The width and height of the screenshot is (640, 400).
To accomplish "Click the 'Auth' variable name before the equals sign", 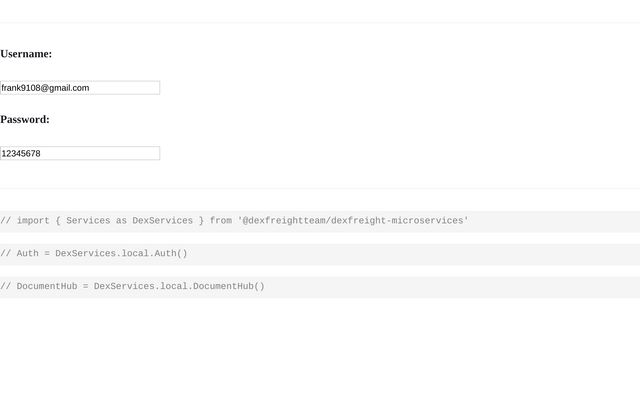I will [x=27, y=254].
